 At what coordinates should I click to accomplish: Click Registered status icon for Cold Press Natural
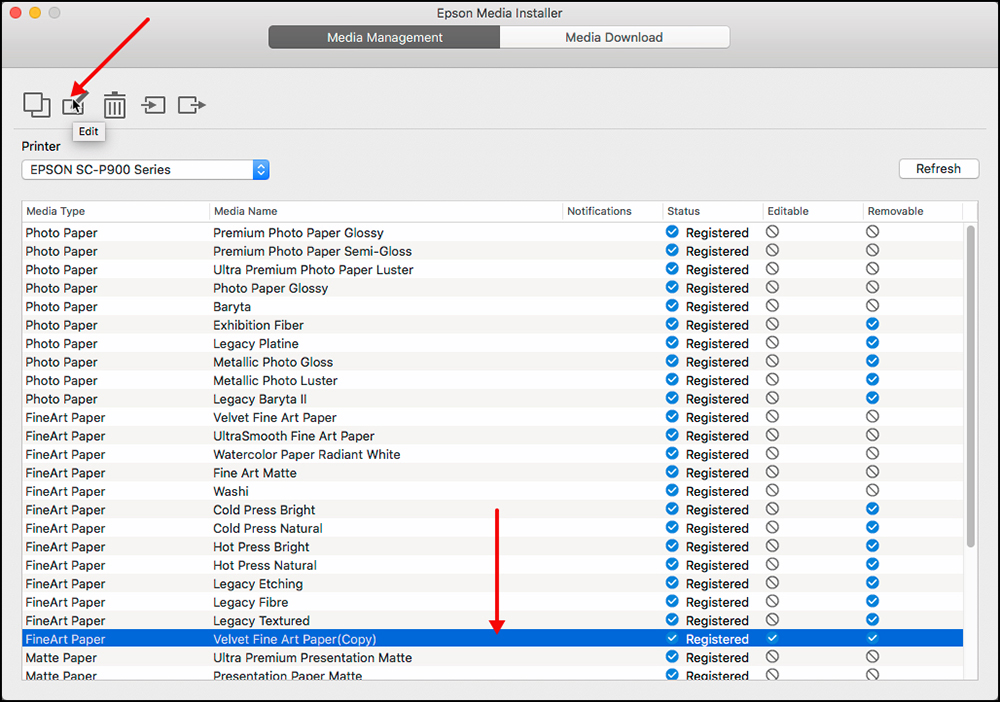click(672, 527)
